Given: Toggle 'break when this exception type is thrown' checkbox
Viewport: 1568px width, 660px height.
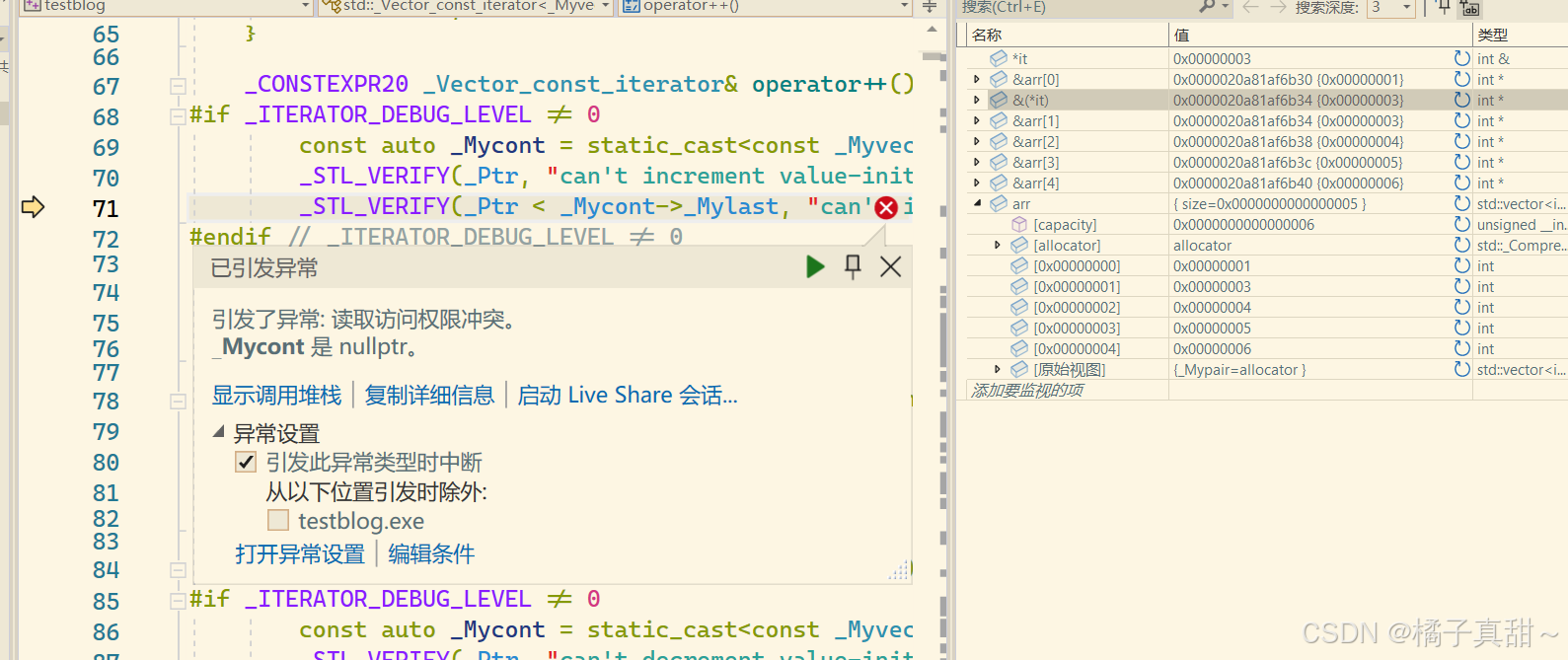Looking at the screenshot, I should pos(246,462).
